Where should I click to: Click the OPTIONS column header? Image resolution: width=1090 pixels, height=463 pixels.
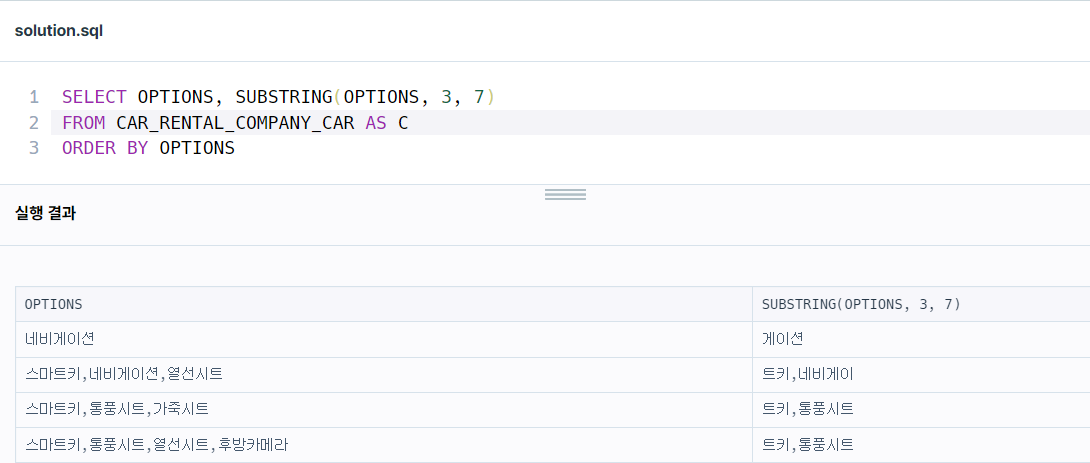(384, 304)
